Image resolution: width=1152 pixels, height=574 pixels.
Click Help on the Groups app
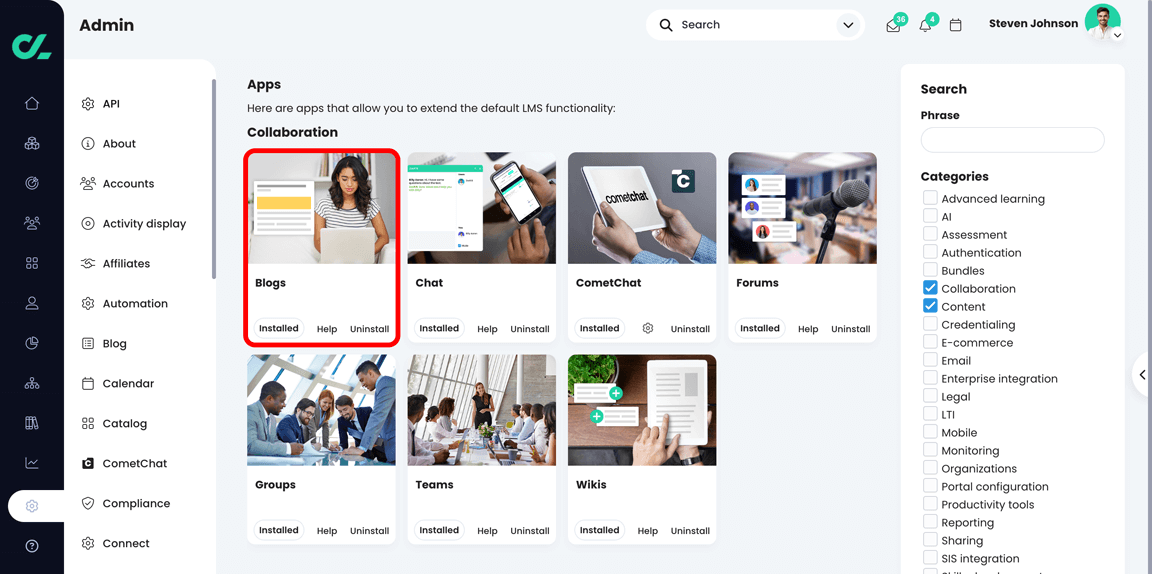pyautogui.click(x=327, y=531)
